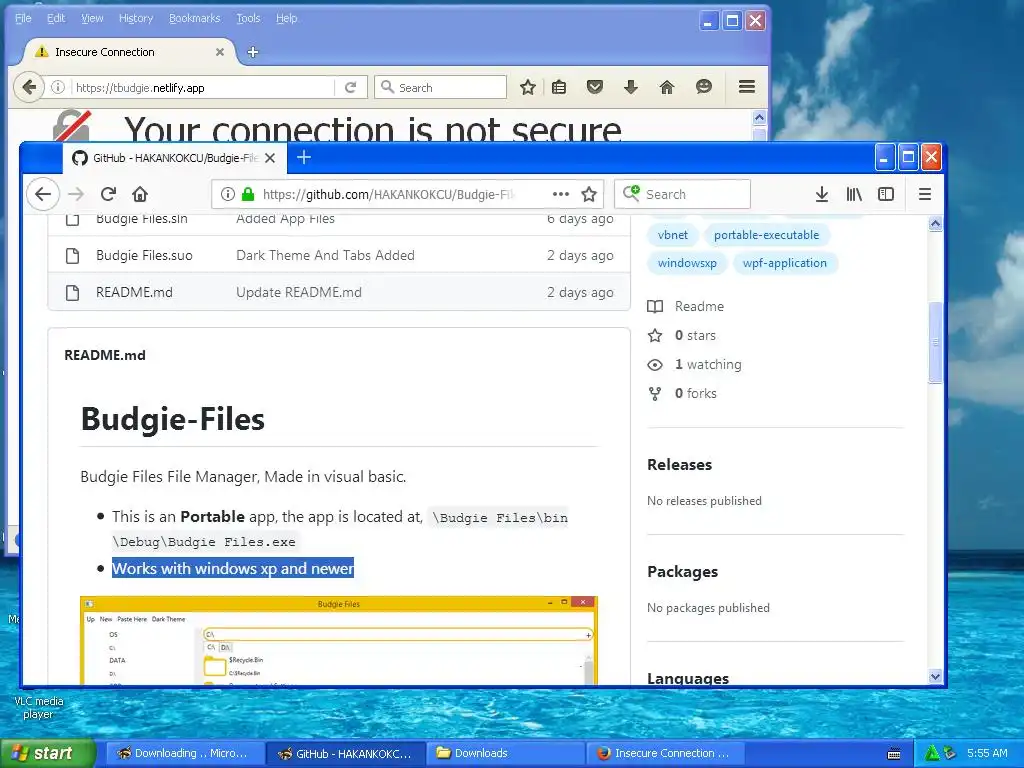Close the Insecure Connection tab

click(220, 52)
